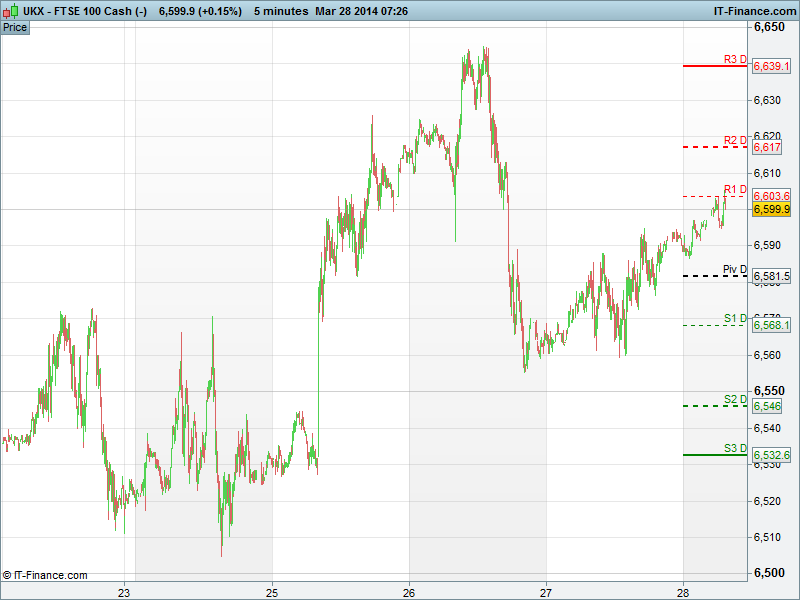800x600 pixels.
Task: Click the date label 26 on time axis
Action: pyautogui.click(x=409, y=590)
